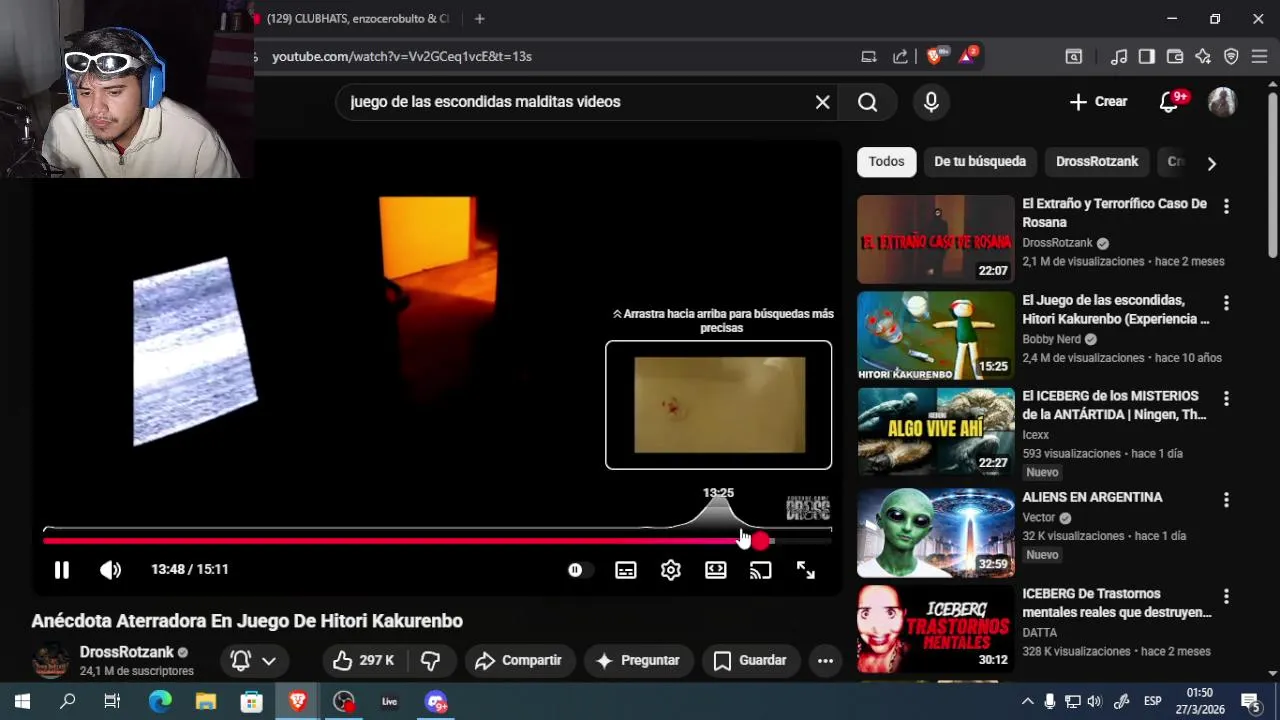Open ALIENS EN ARGENTINA video
Screen dimensions: 1280x720
point(1092,497)
